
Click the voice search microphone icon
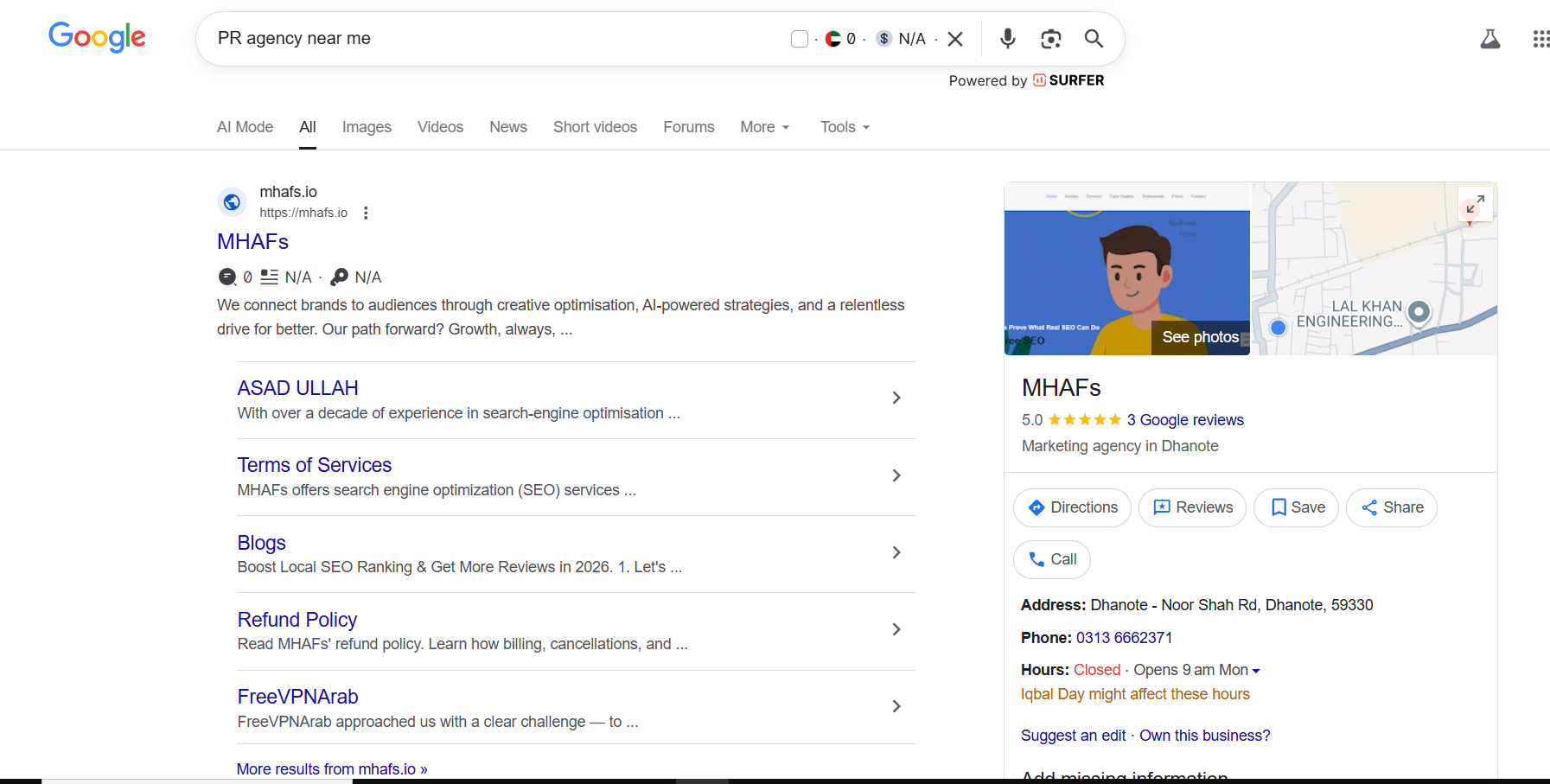1007,39
